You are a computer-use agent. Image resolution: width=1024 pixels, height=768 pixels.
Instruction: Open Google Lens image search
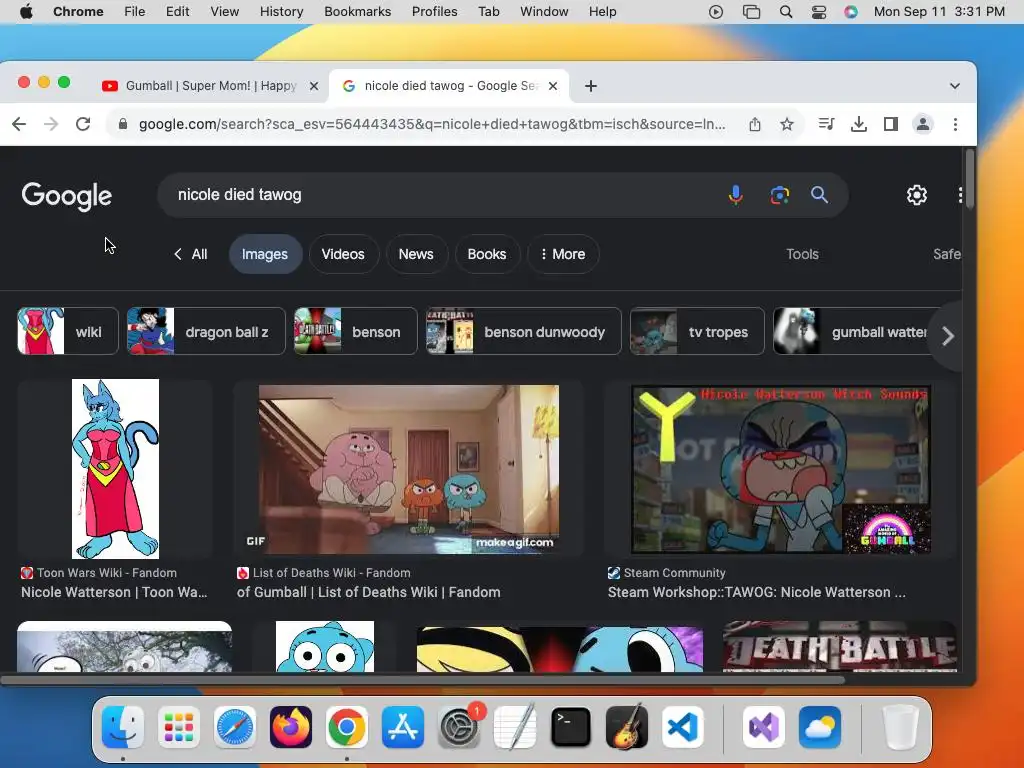click(779, 195)
